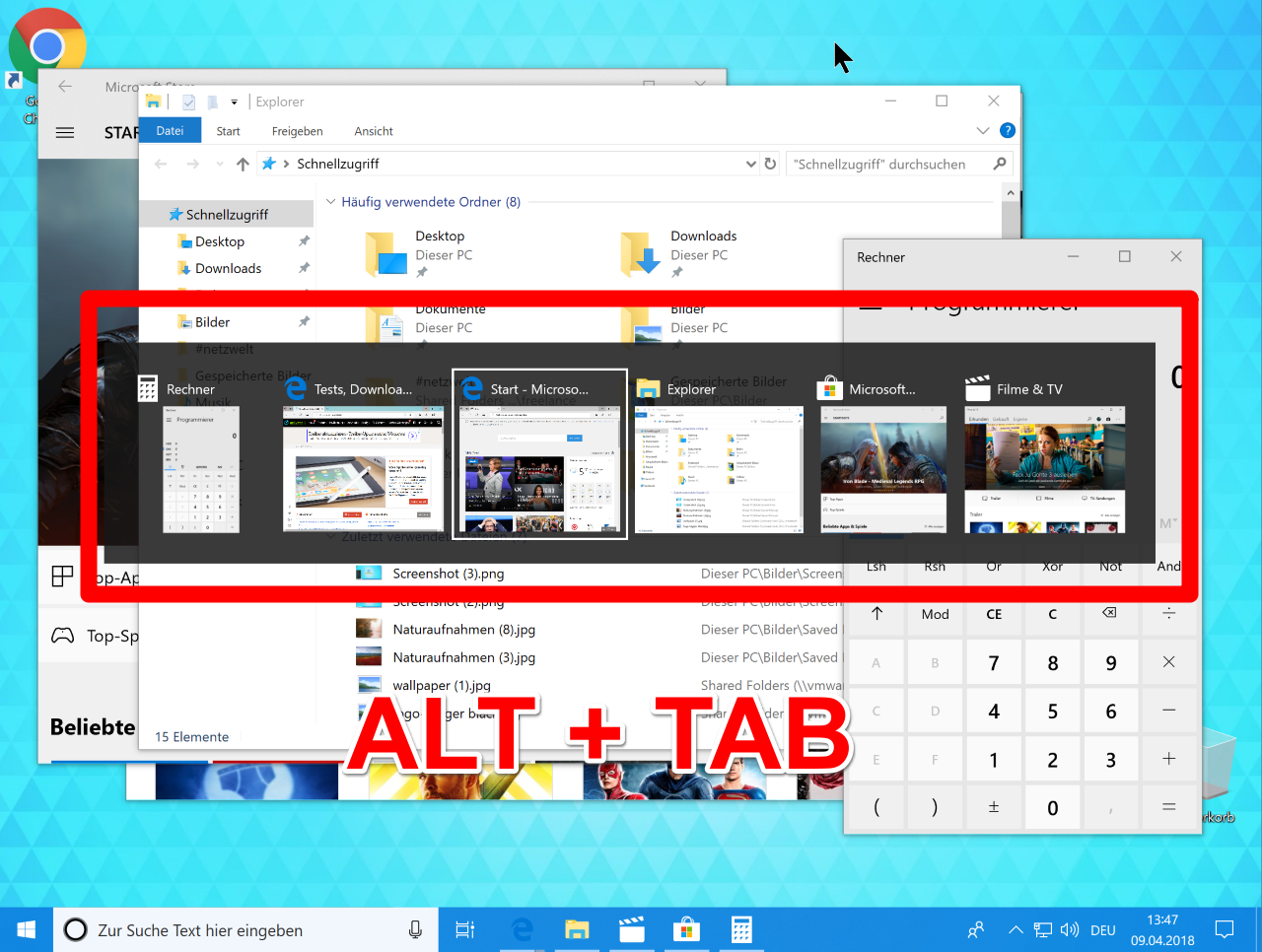Image resolution: width=1262 pixels, height=952 pixels.
Task: Open the Action Center notification icon
Action: pyautogui.click(x=1225, y=929)
